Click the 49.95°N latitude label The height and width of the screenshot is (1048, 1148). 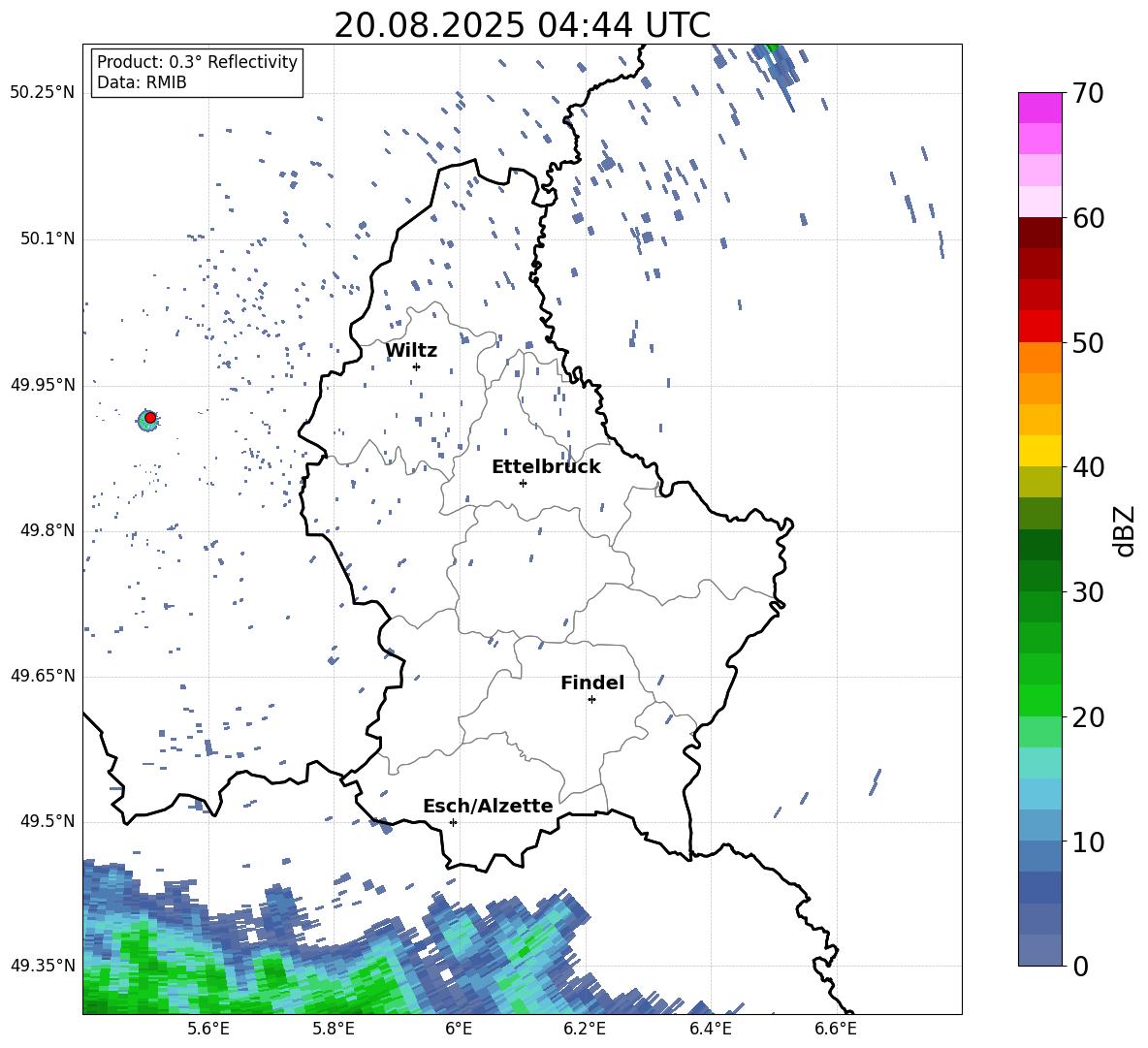(43, 385)
